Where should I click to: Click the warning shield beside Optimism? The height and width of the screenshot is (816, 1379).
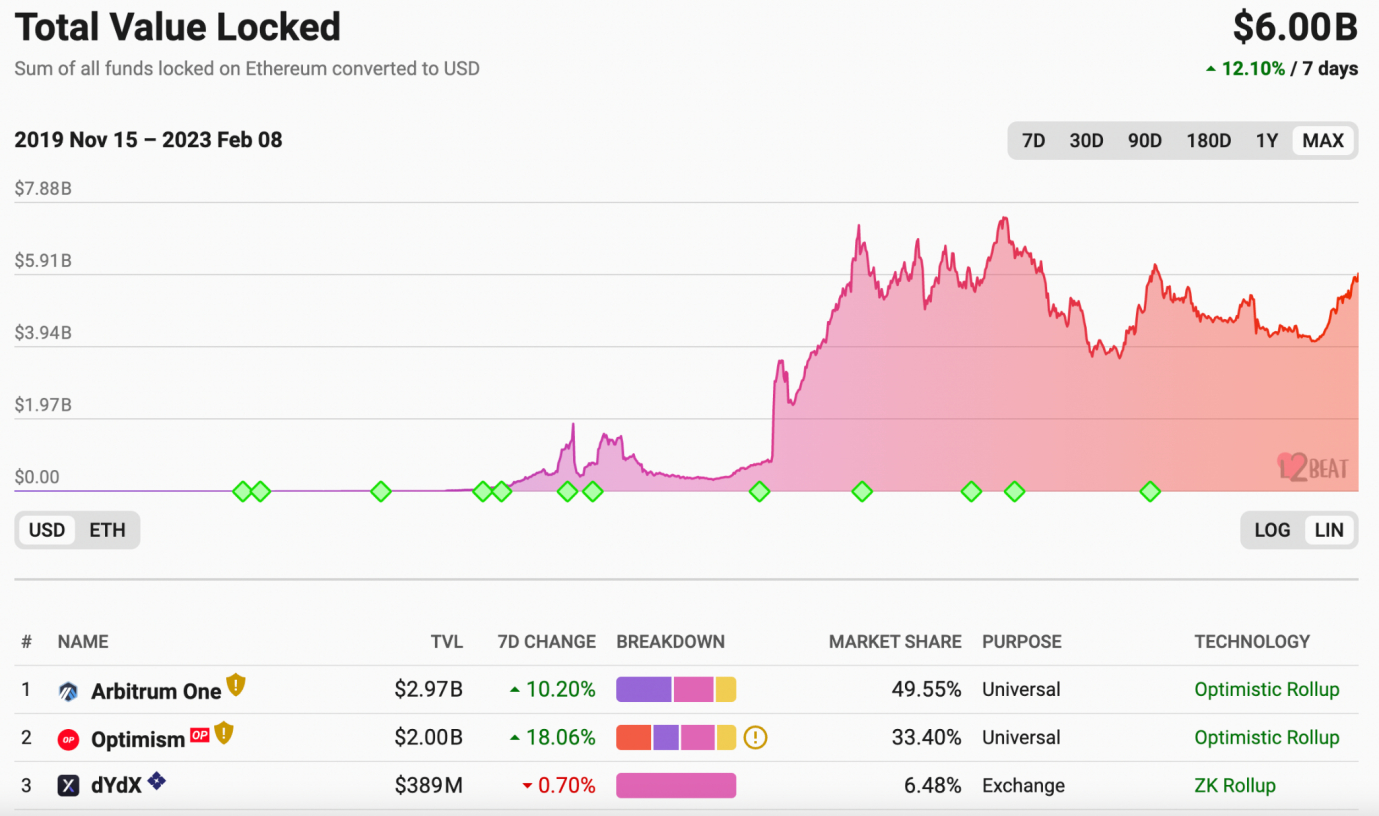(223, 734)
